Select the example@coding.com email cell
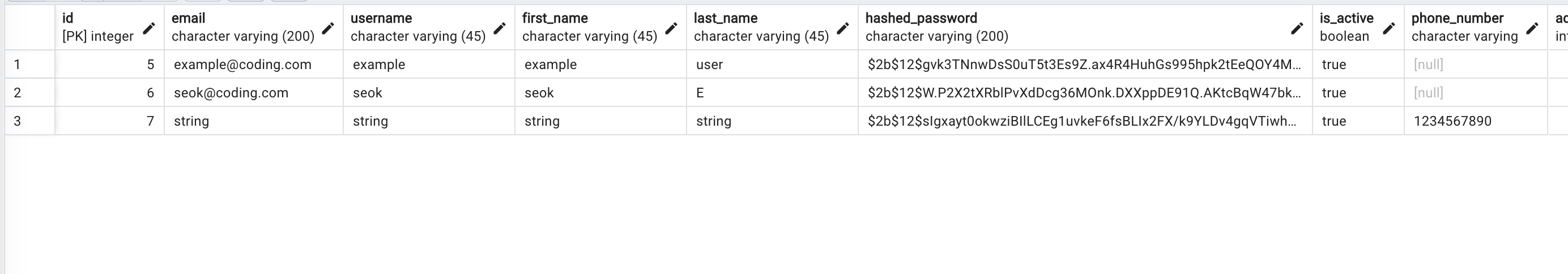This screenshot has width=1568, height=274. point(254,65)
